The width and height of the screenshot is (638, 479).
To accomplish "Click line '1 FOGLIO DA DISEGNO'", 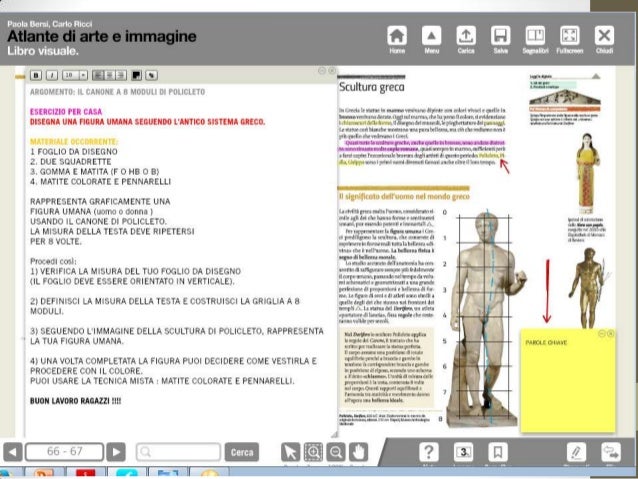I will [x=74, y=151].
